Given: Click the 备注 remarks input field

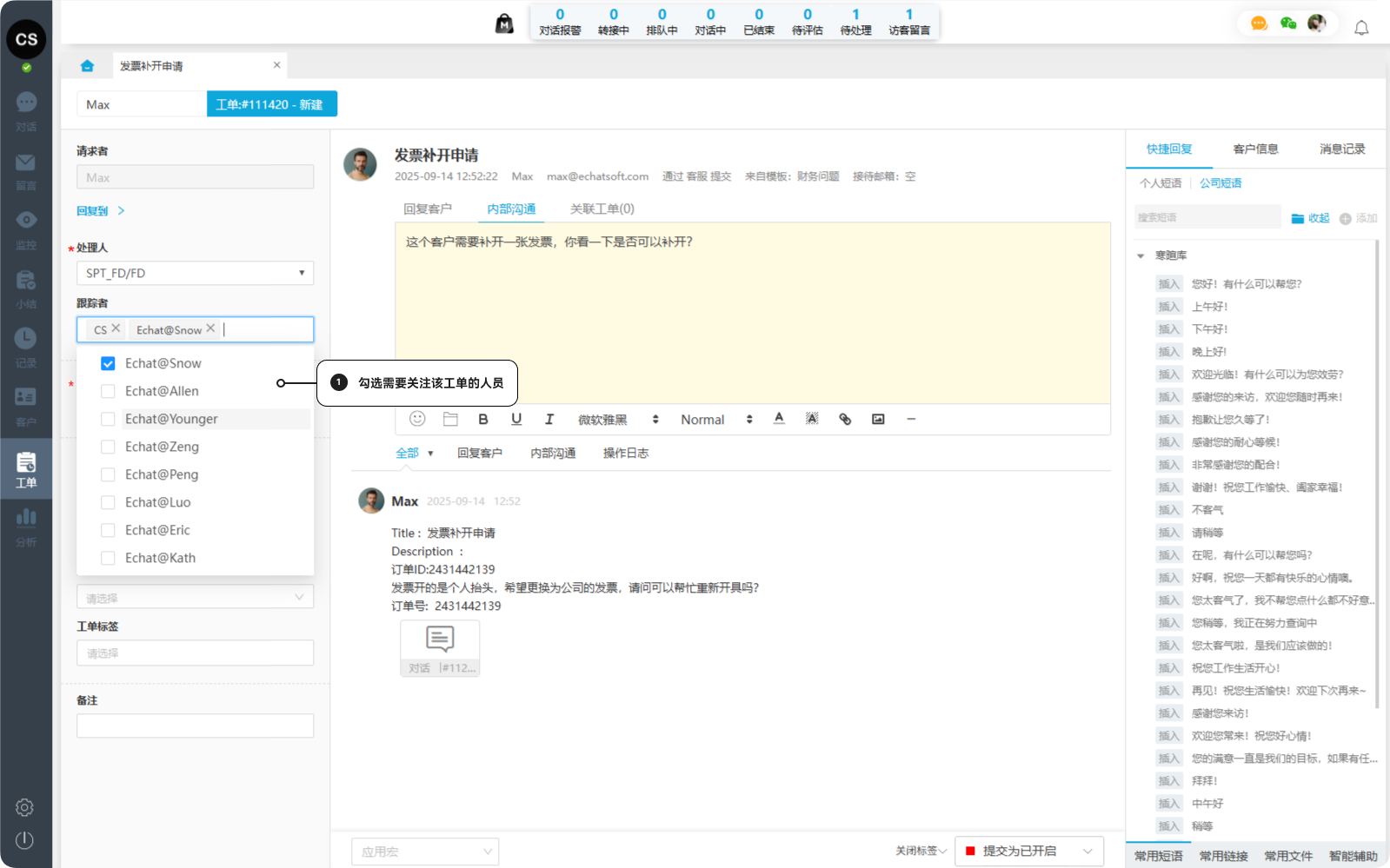Looking at the screenshot, I should pyautogui.click(x=195, y=726).
